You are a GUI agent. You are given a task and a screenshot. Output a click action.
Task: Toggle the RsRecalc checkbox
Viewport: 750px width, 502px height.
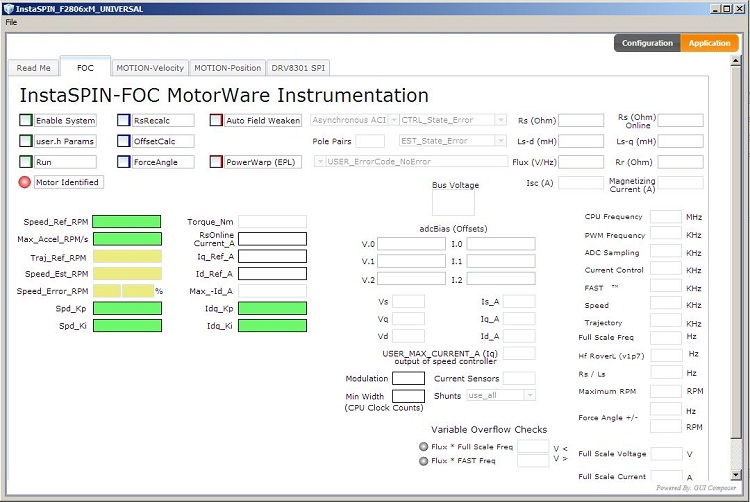[x=124, y=120]
